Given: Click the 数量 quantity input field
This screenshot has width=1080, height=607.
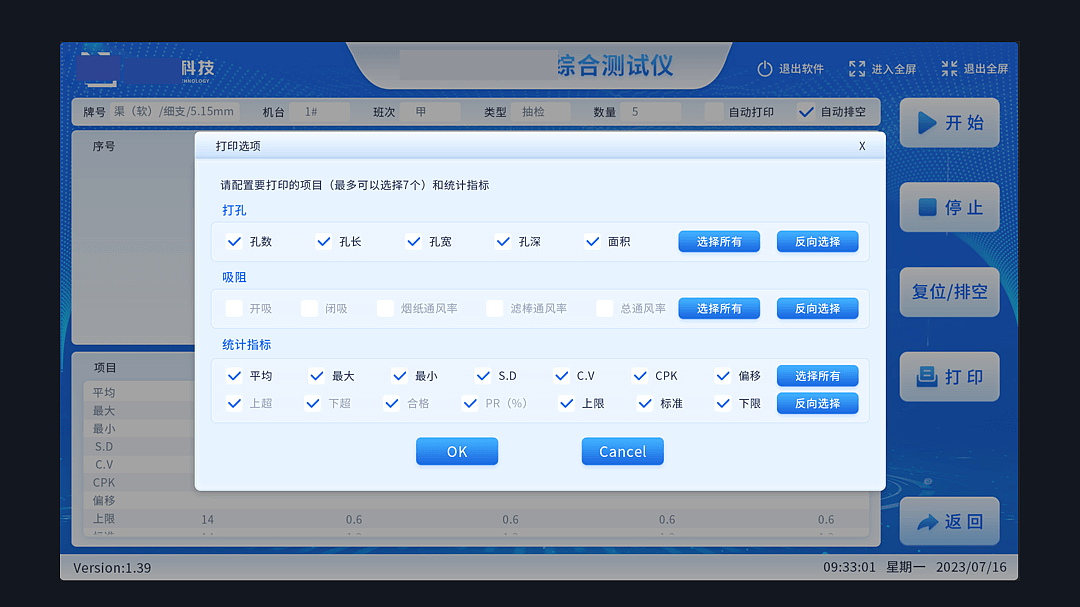Looking at the screenshot, I should tap(650, 112).
